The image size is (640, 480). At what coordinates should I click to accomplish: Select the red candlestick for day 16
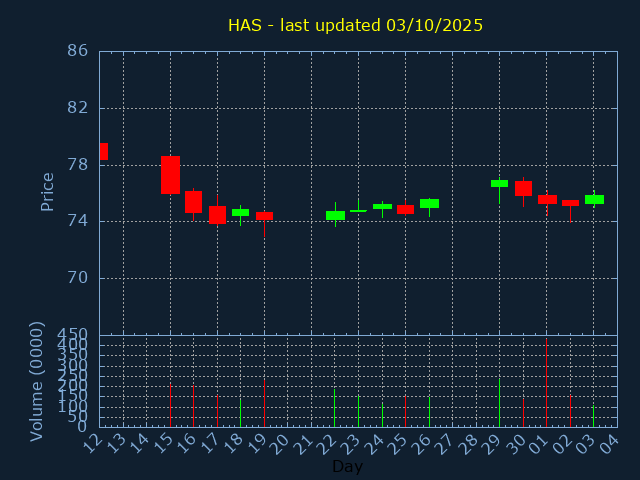pyautogui.click(x=193, y=202)
